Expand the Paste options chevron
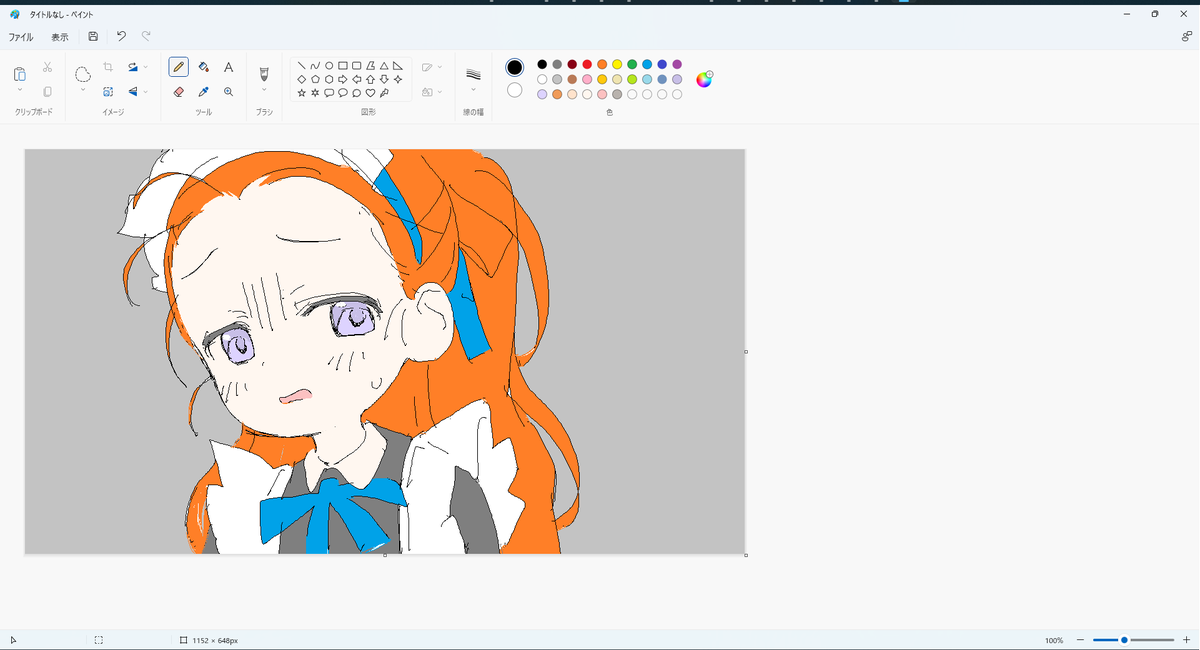Image resolution: width=1200 pixels, height=650 pixels. [20, 91]
